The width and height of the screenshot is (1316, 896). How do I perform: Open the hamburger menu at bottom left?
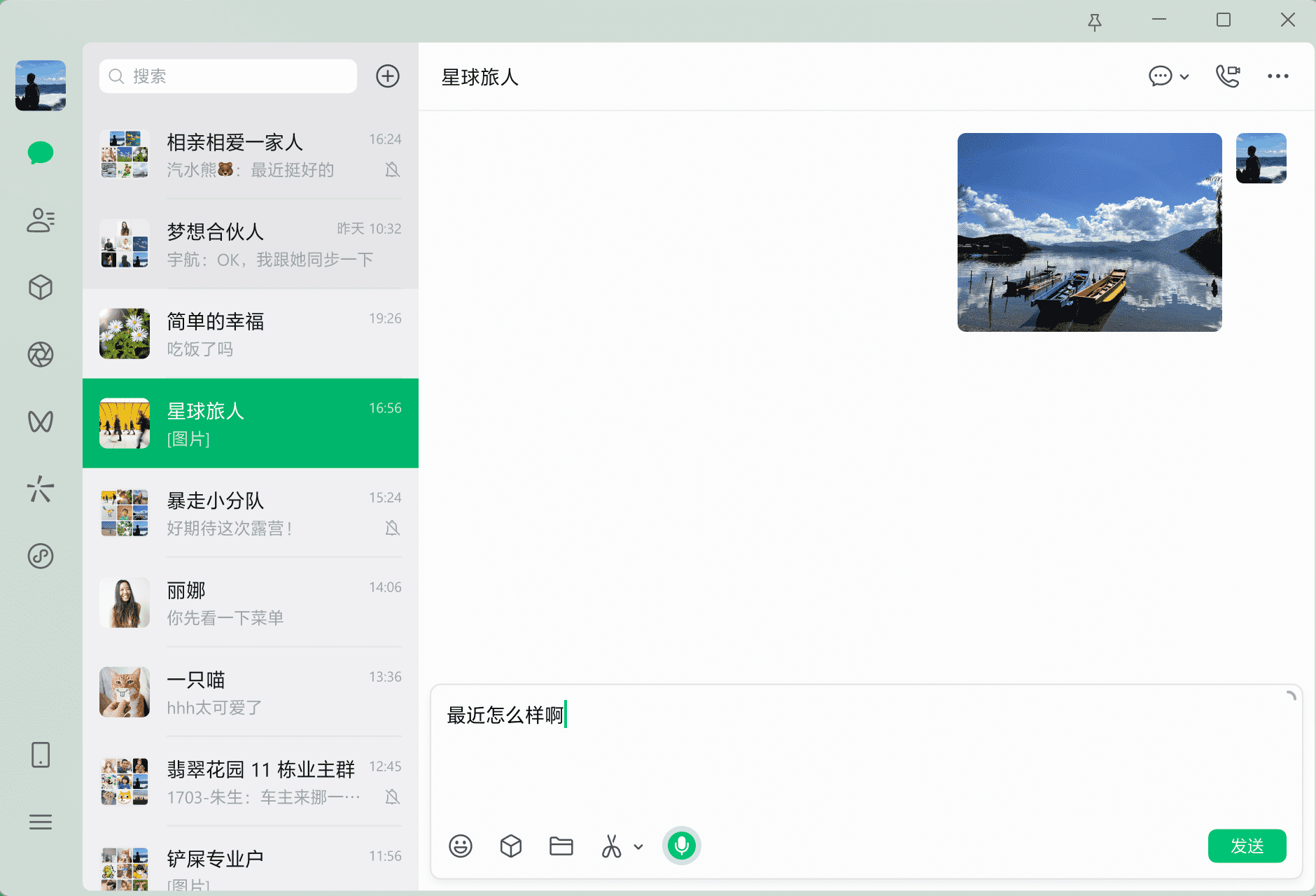click(x=41, y=822)
